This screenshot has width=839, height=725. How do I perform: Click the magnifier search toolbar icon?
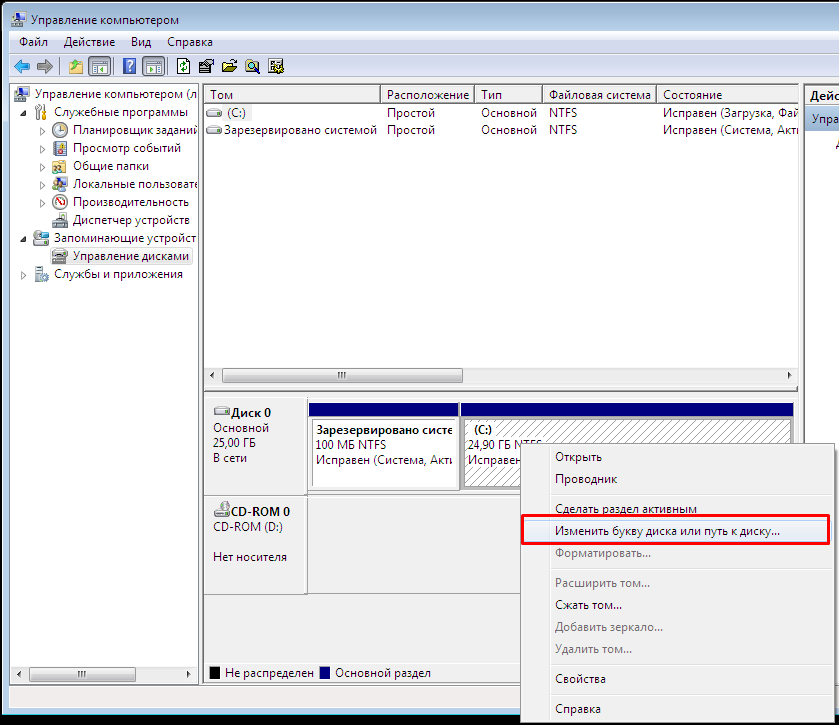click(x=253, y=66)
